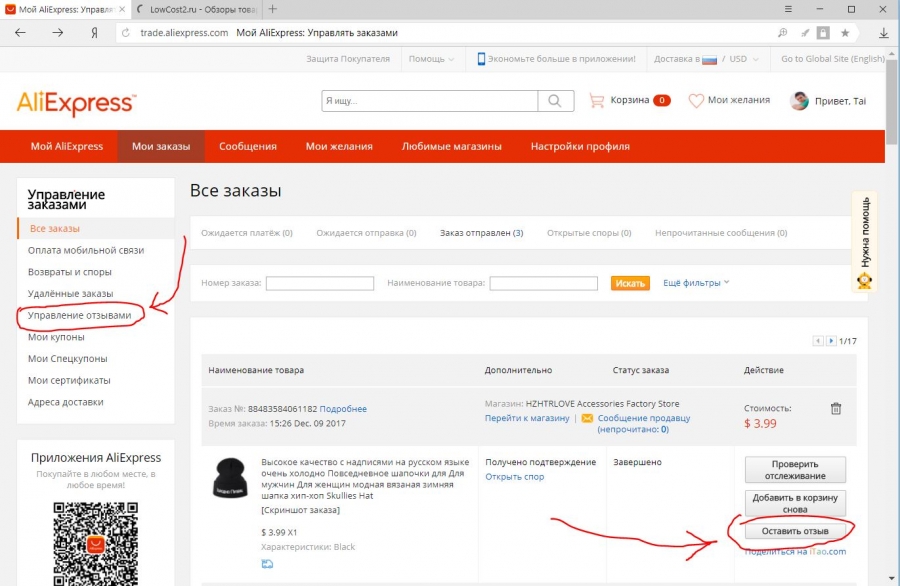Switch to the LowCost2.ru browser tab
This screenshot has height=586, width=900.
(196, 9)
